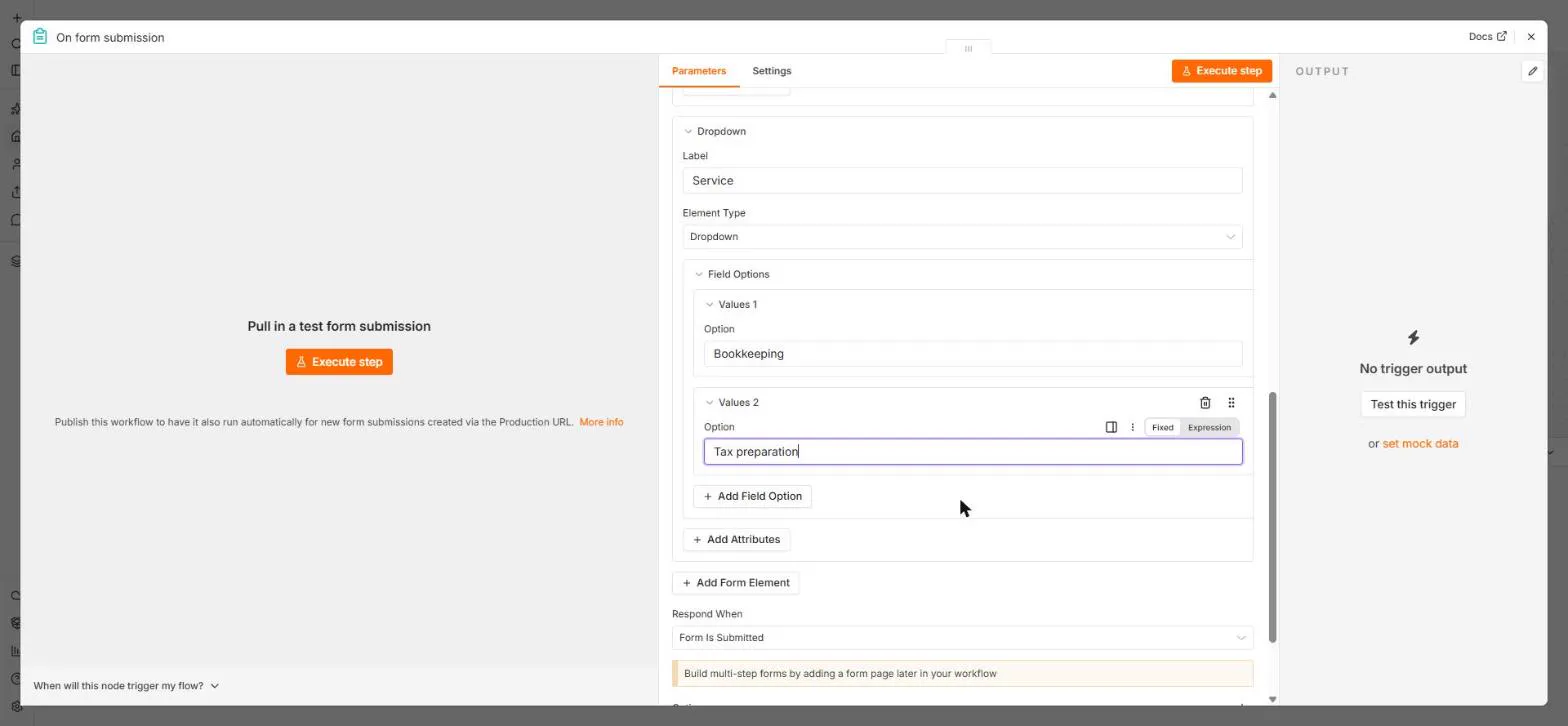Screen dimensions: 1568x726
Task: Collapse the Values 2 group
Action: tap(710, 402)
